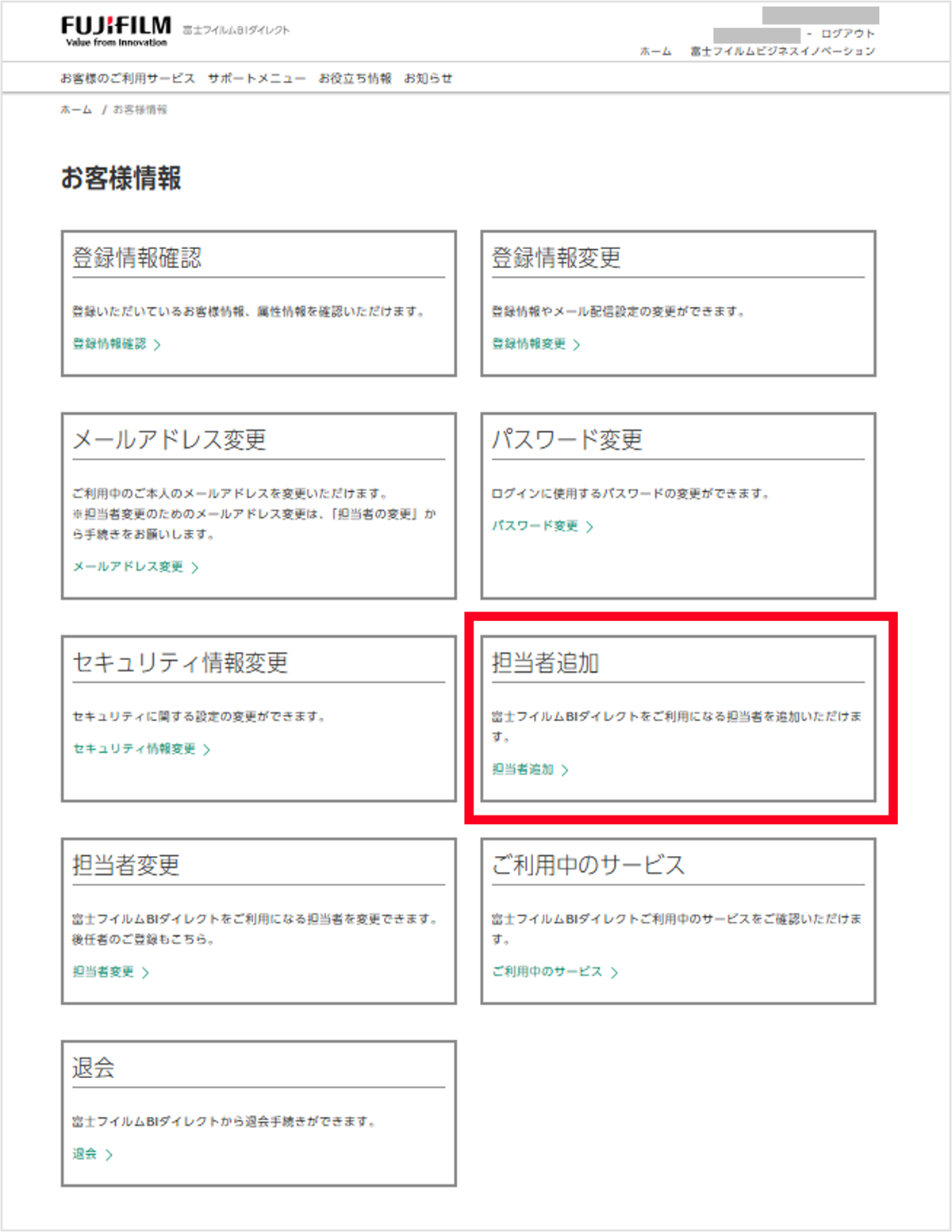Select お知らせ in the navigation bar
The width and height of the screenshot is (952, 1232).
point(428,79)
